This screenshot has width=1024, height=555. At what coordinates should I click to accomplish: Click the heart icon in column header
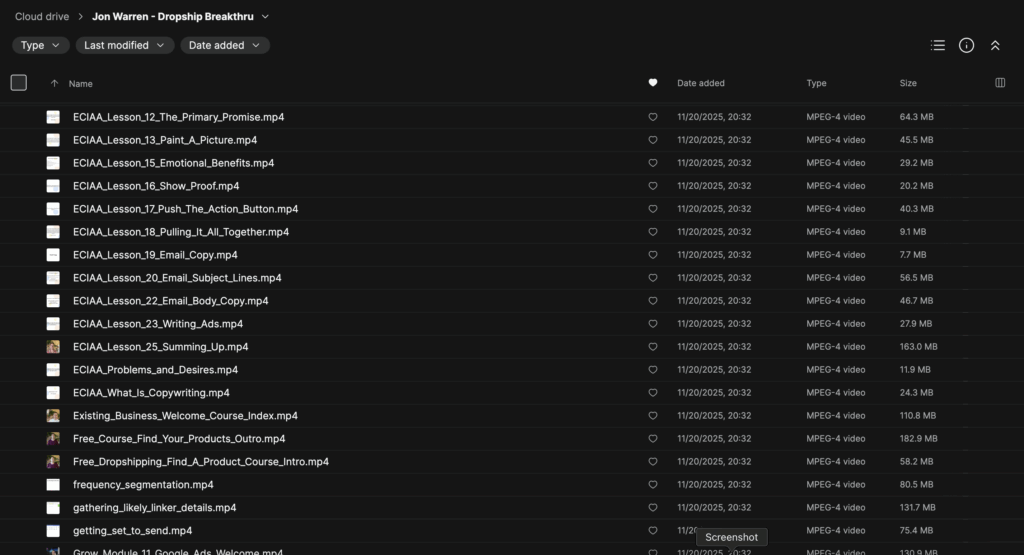653,83
